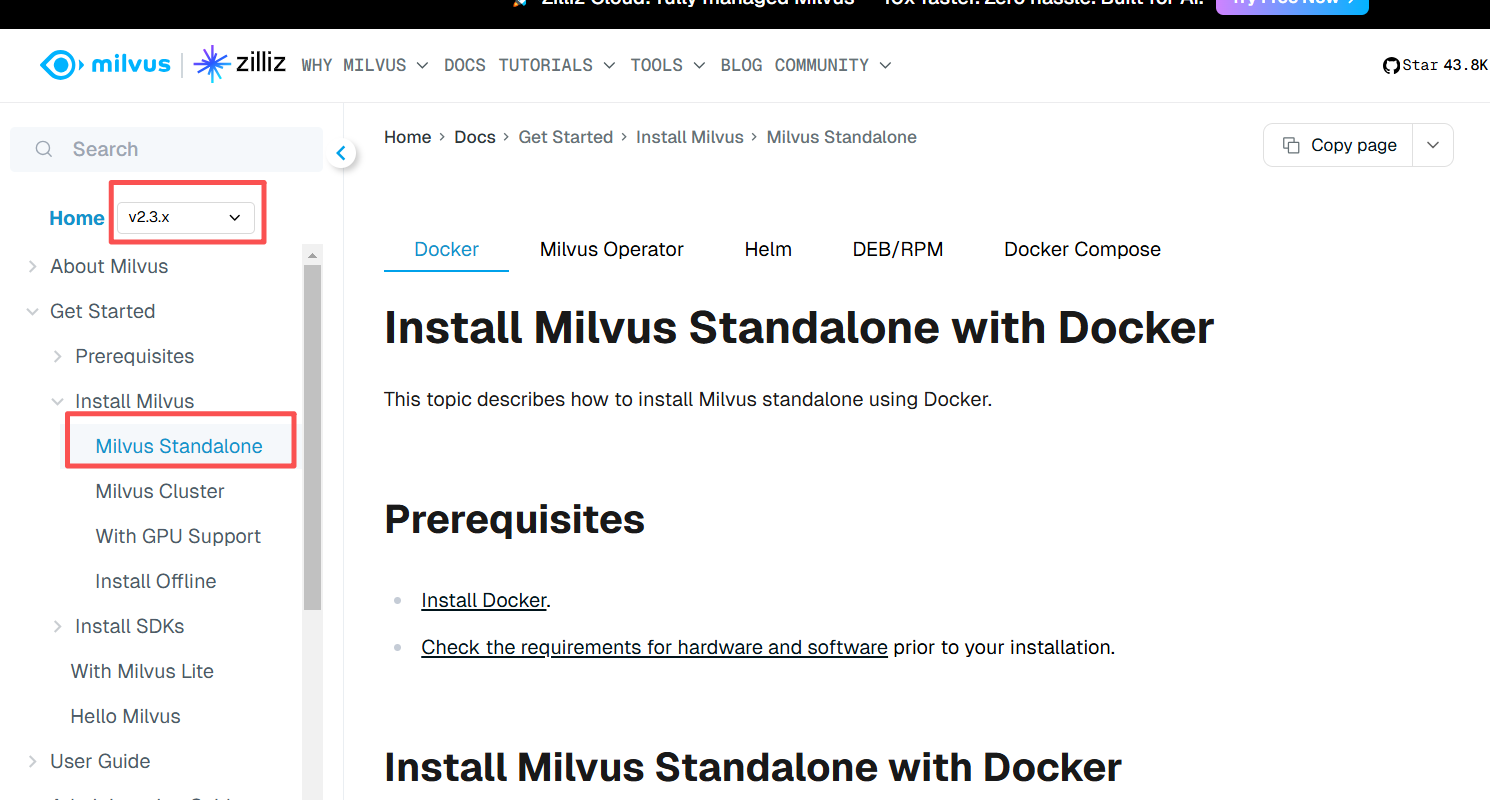
Task: Click into the Search field
Action: click(166, 149)
